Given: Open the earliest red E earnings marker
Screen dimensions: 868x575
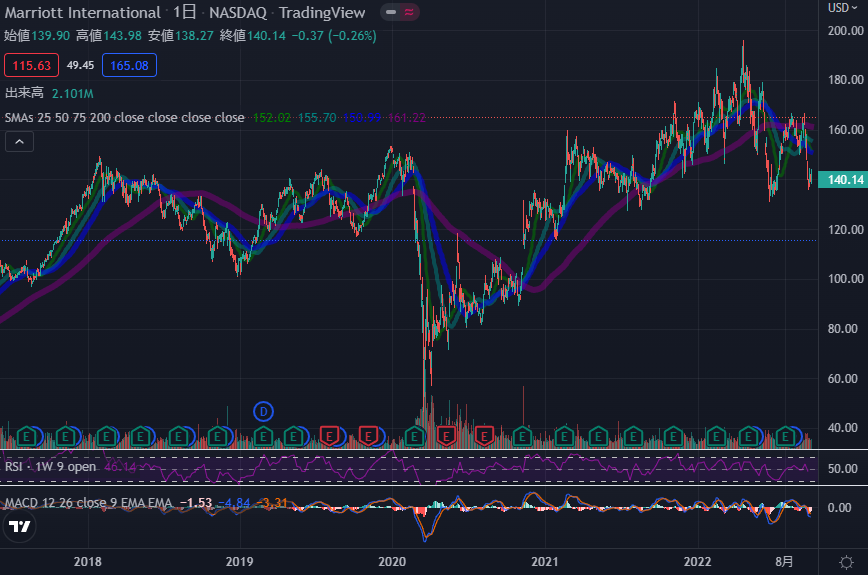Looking at the screenshot, I should (x=329, y=437).
